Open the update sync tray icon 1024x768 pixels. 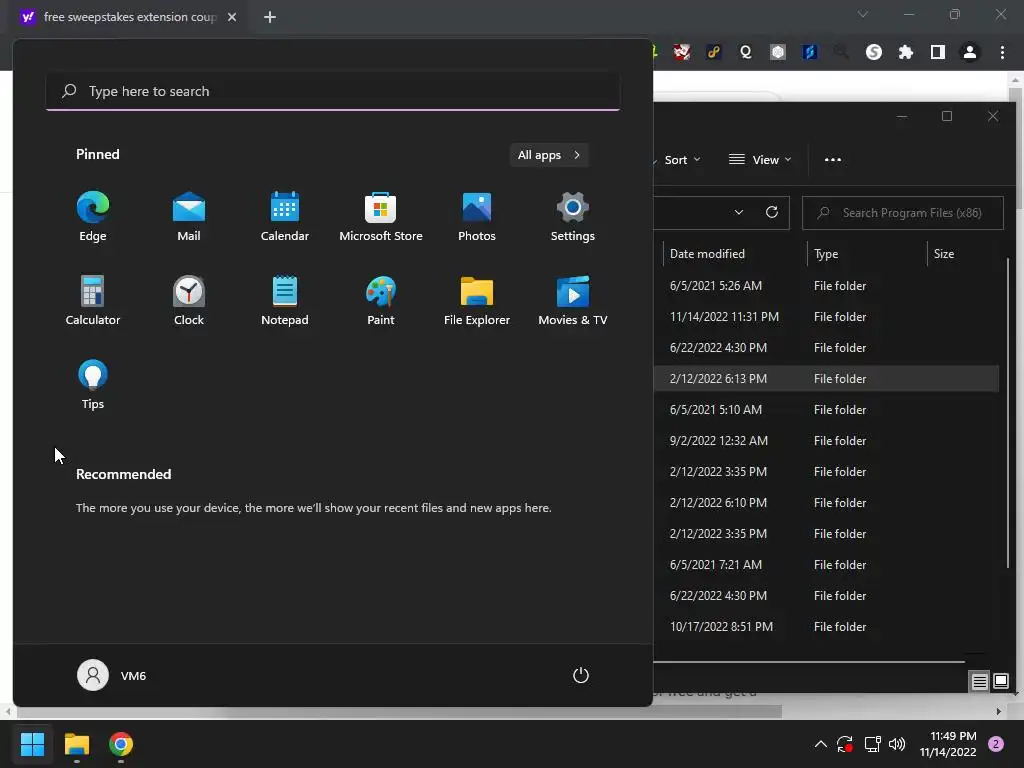pos(844,744)
